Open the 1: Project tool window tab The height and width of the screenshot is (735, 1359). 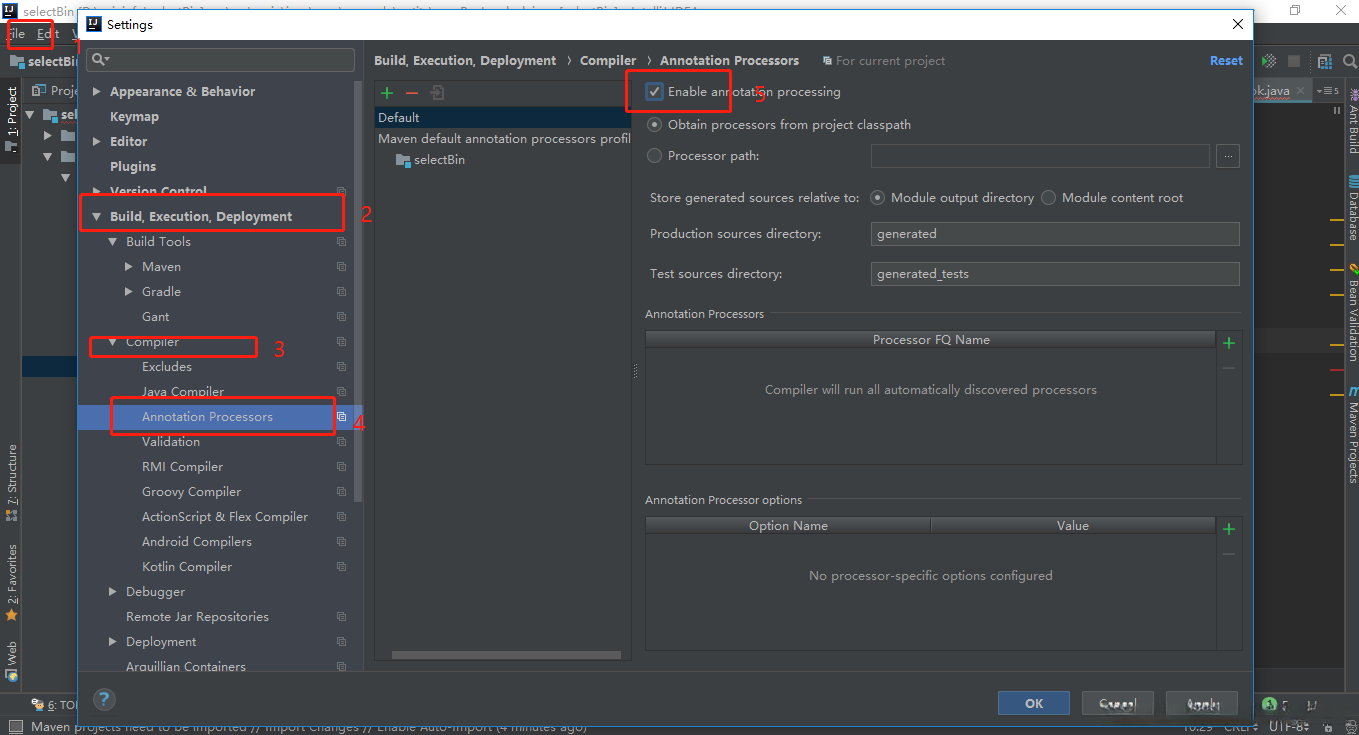(12, 118)
